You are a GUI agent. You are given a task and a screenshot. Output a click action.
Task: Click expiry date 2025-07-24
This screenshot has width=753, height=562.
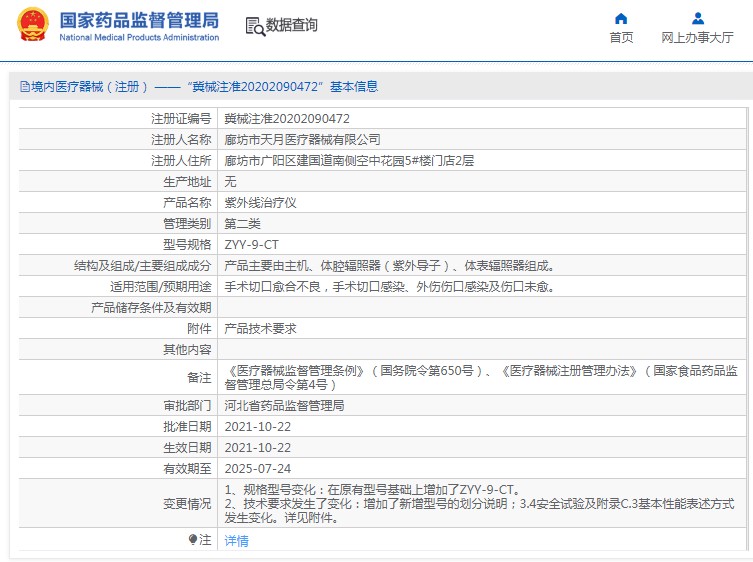[x=258, y=469]
